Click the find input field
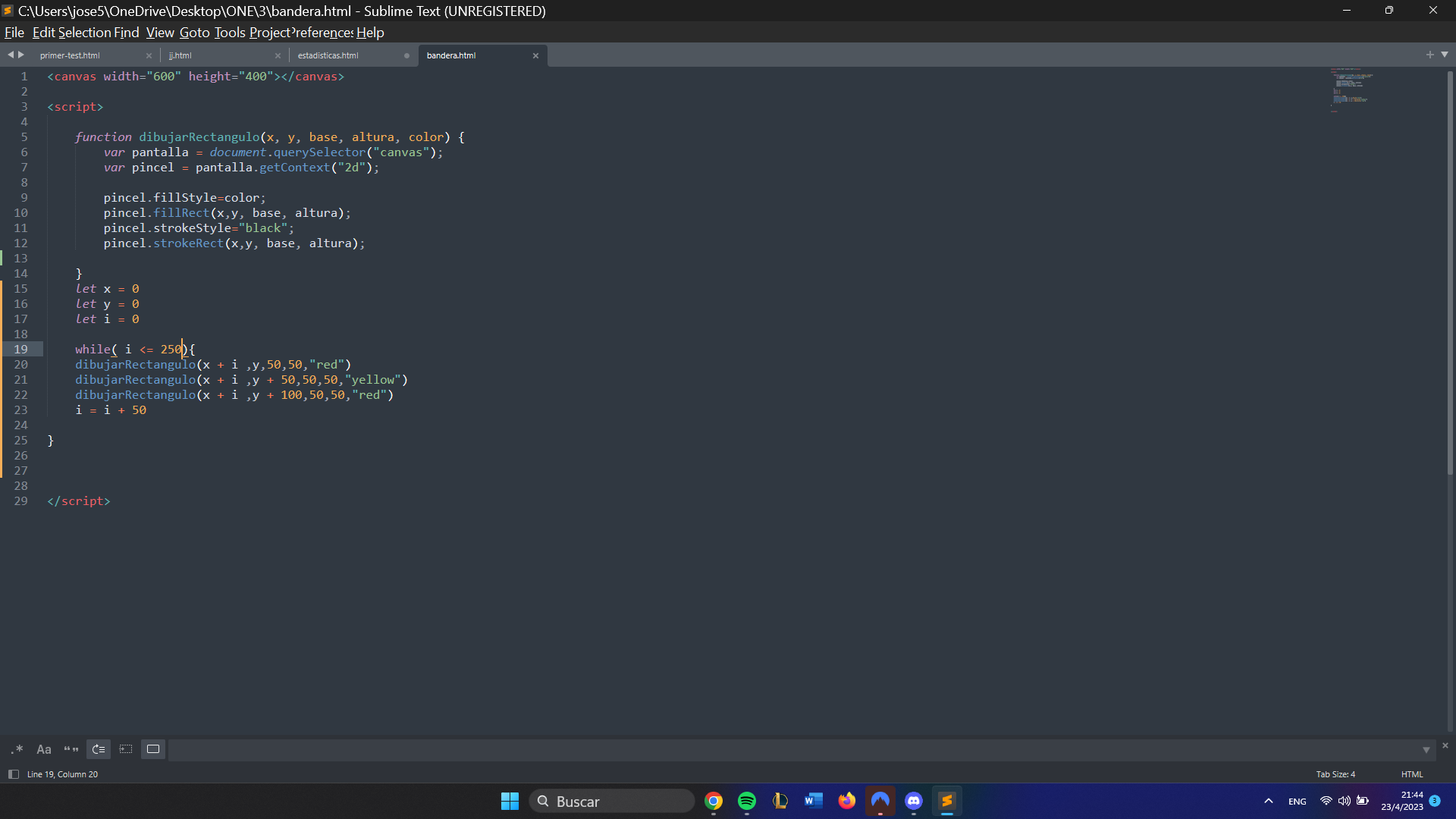This screenshot has height=819, width=1456. [x=792, y=750]
